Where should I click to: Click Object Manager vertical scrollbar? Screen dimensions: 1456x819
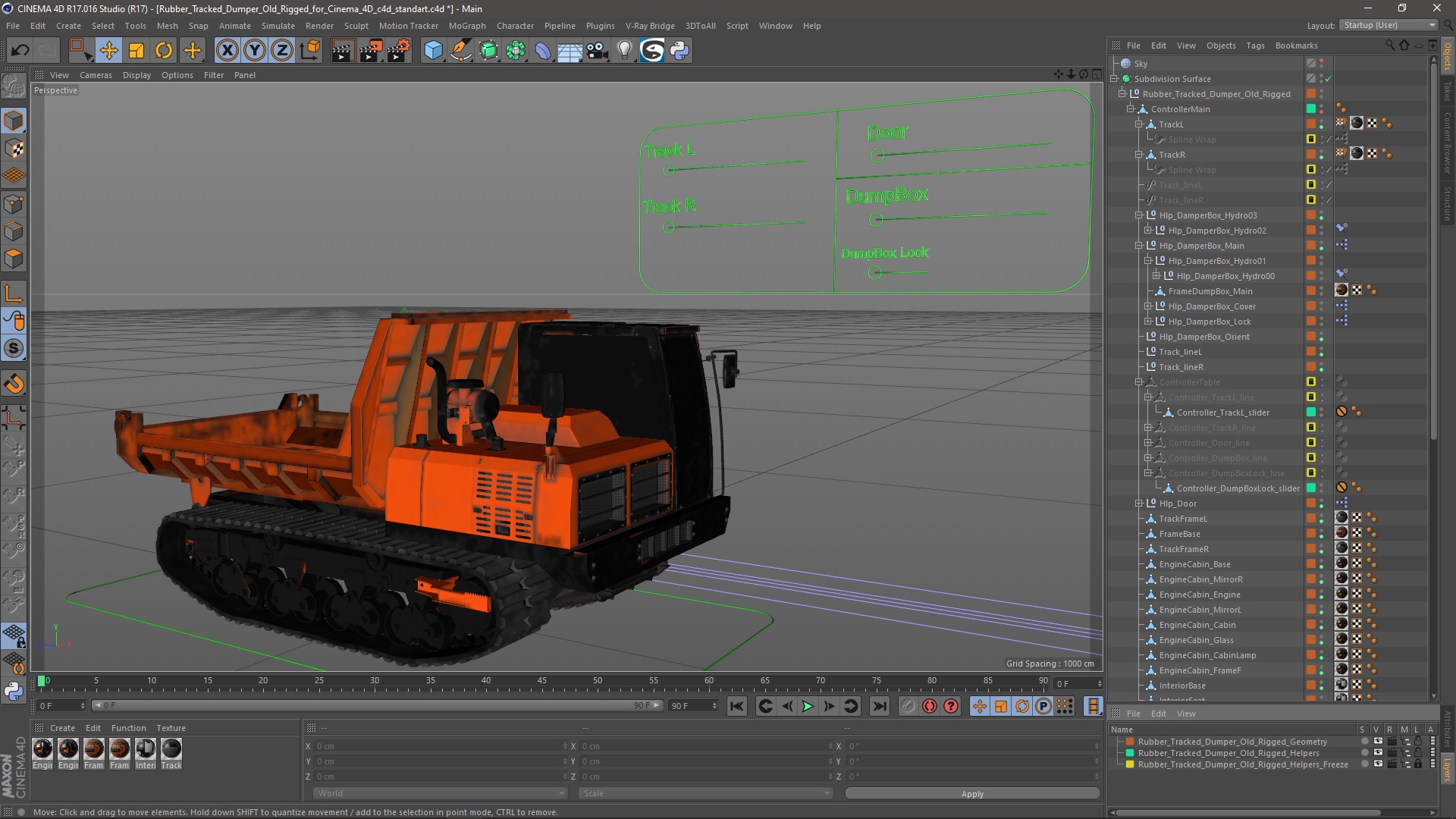[1432, 250]
